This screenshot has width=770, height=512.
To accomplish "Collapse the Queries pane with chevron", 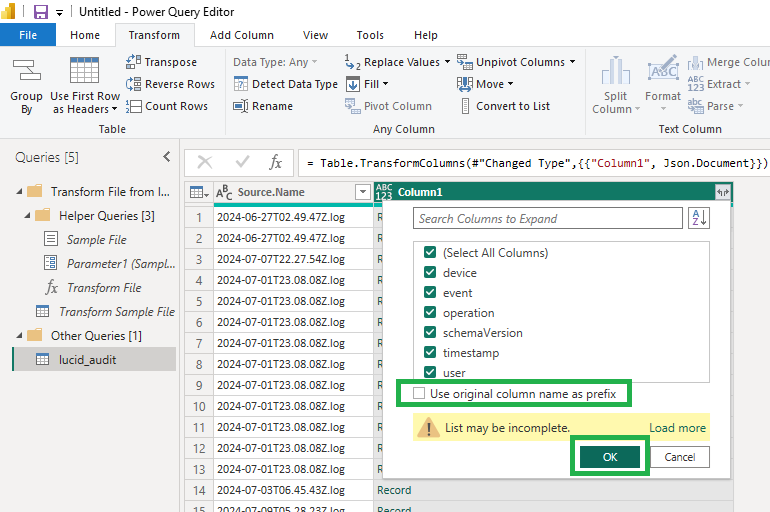I will (166, 157).
